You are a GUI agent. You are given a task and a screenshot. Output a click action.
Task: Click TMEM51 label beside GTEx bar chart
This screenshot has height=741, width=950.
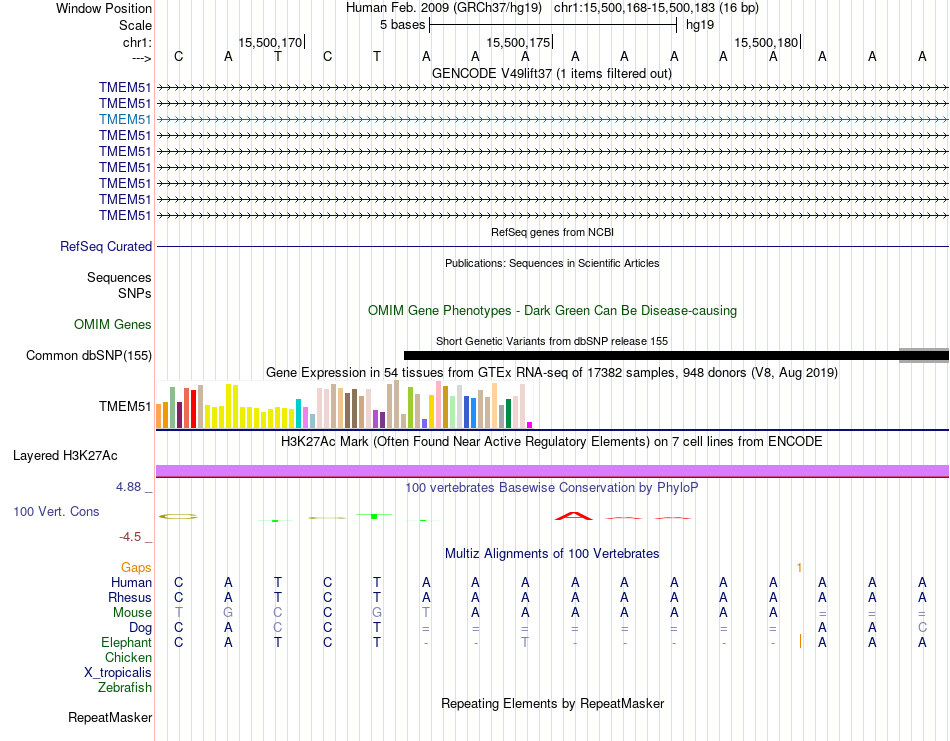click(x=125, y=407)
